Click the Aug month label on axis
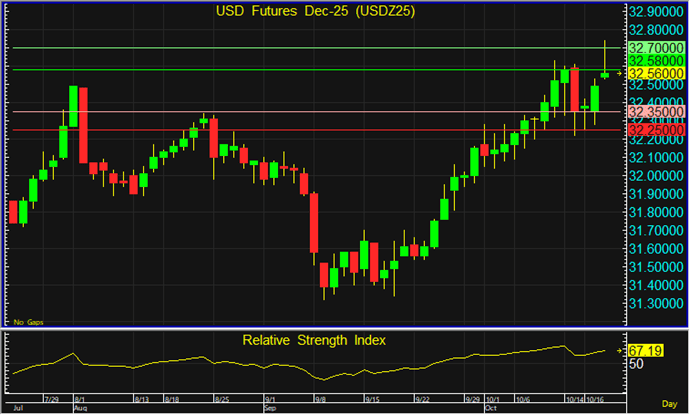690x415 pixels. pyautogui.click(x=79, y=409)
